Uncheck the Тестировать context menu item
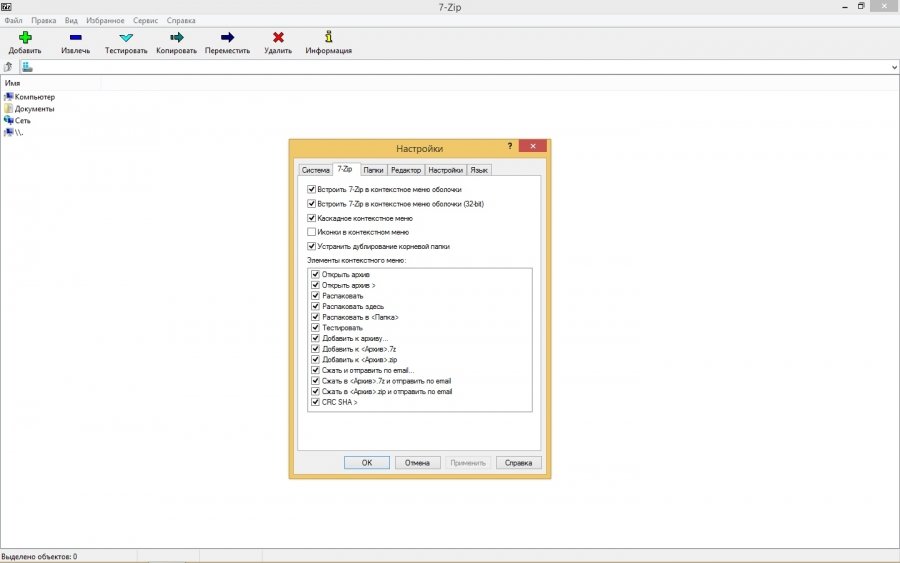Image resolution: width=900 pixels, height=563 pixels. coord(315,327)
